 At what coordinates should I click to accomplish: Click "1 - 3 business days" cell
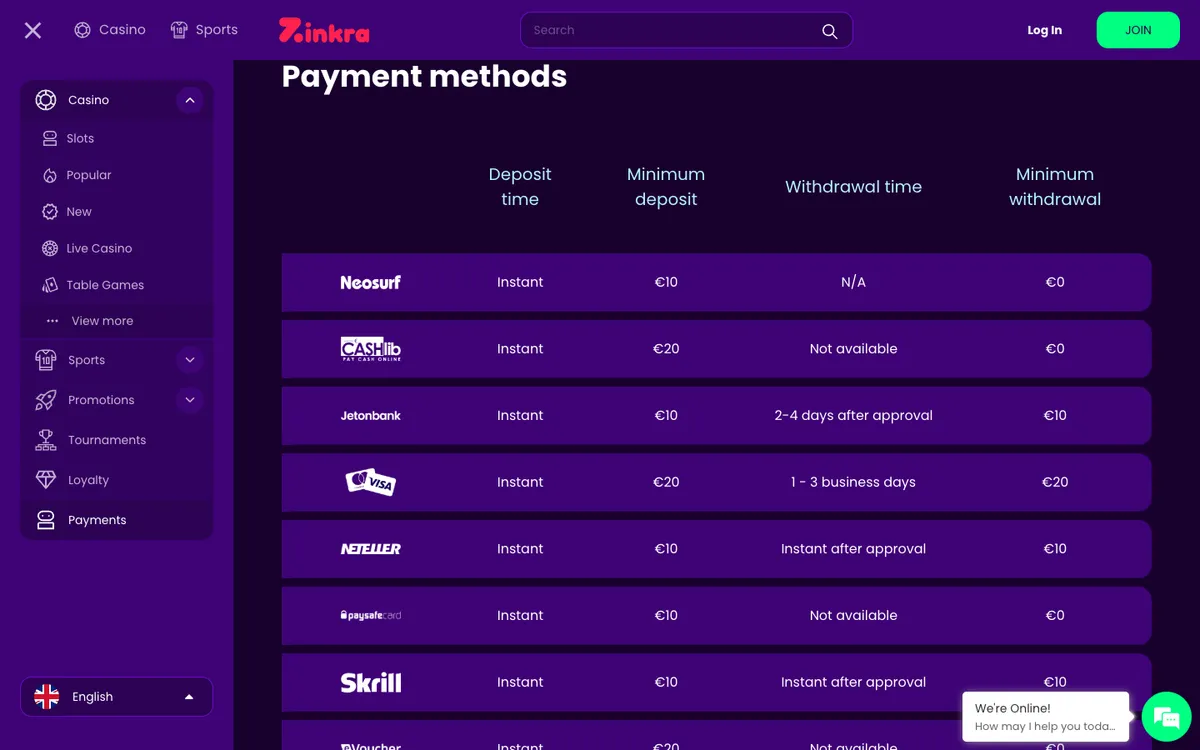(854, 482)
